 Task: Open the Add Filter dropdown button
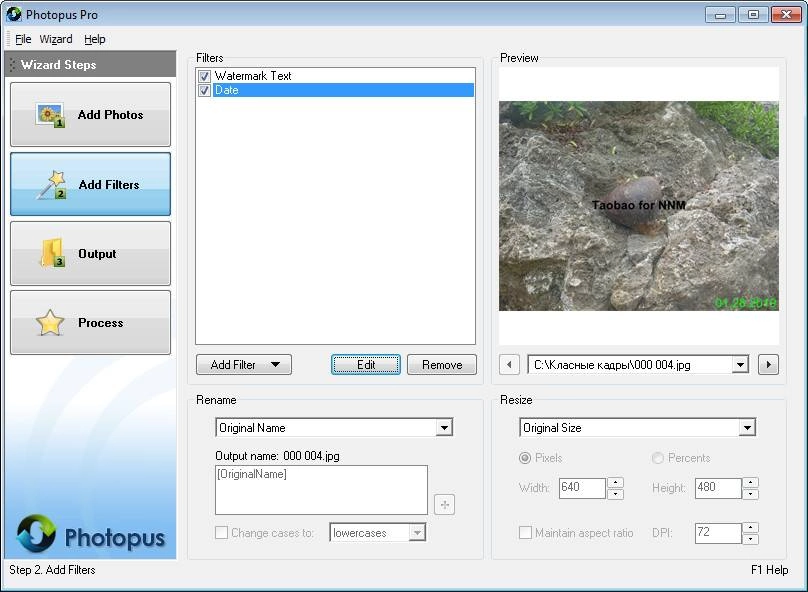[x=244, y=365]
